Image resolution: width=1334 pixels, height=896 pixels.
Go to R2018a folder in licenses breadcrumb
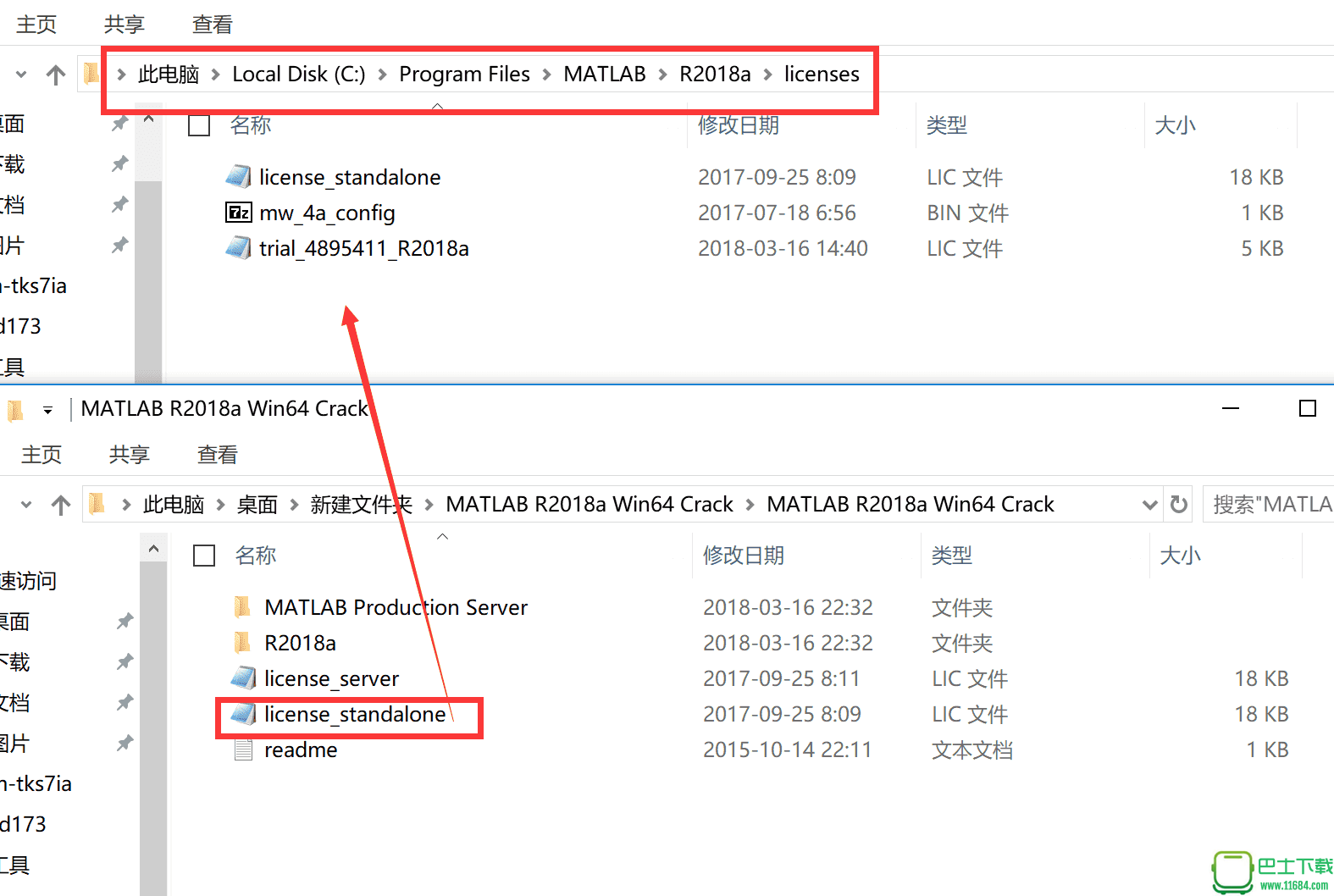pos(715,75)
